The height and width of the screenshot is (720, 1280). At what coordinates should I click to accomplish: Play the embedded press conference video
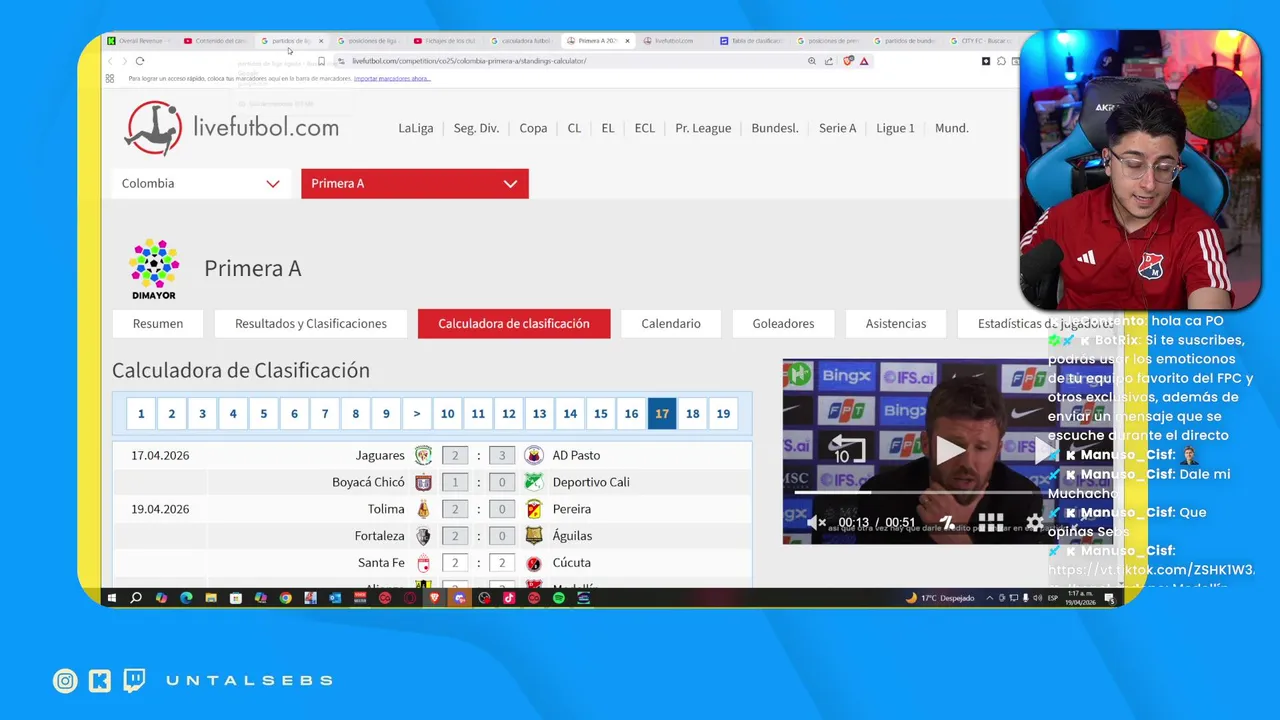pos(950,450)
